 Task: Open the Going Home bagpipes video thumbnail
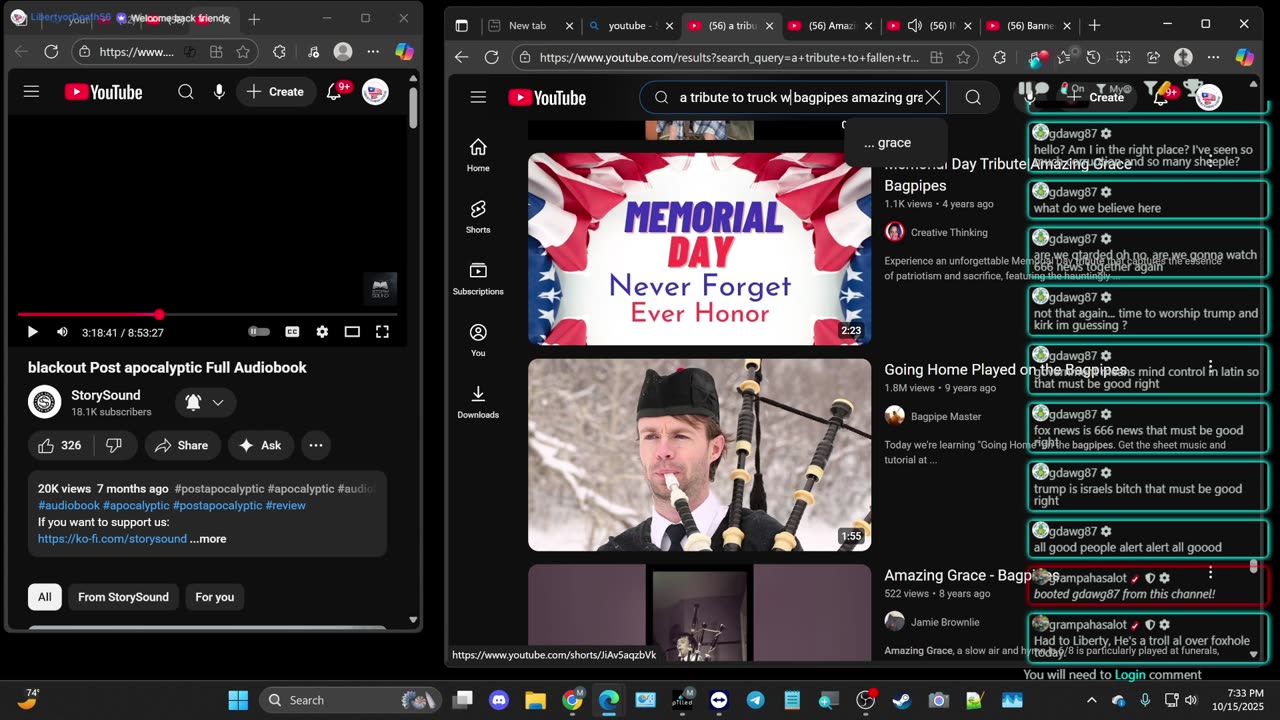(x=699, y=455)
